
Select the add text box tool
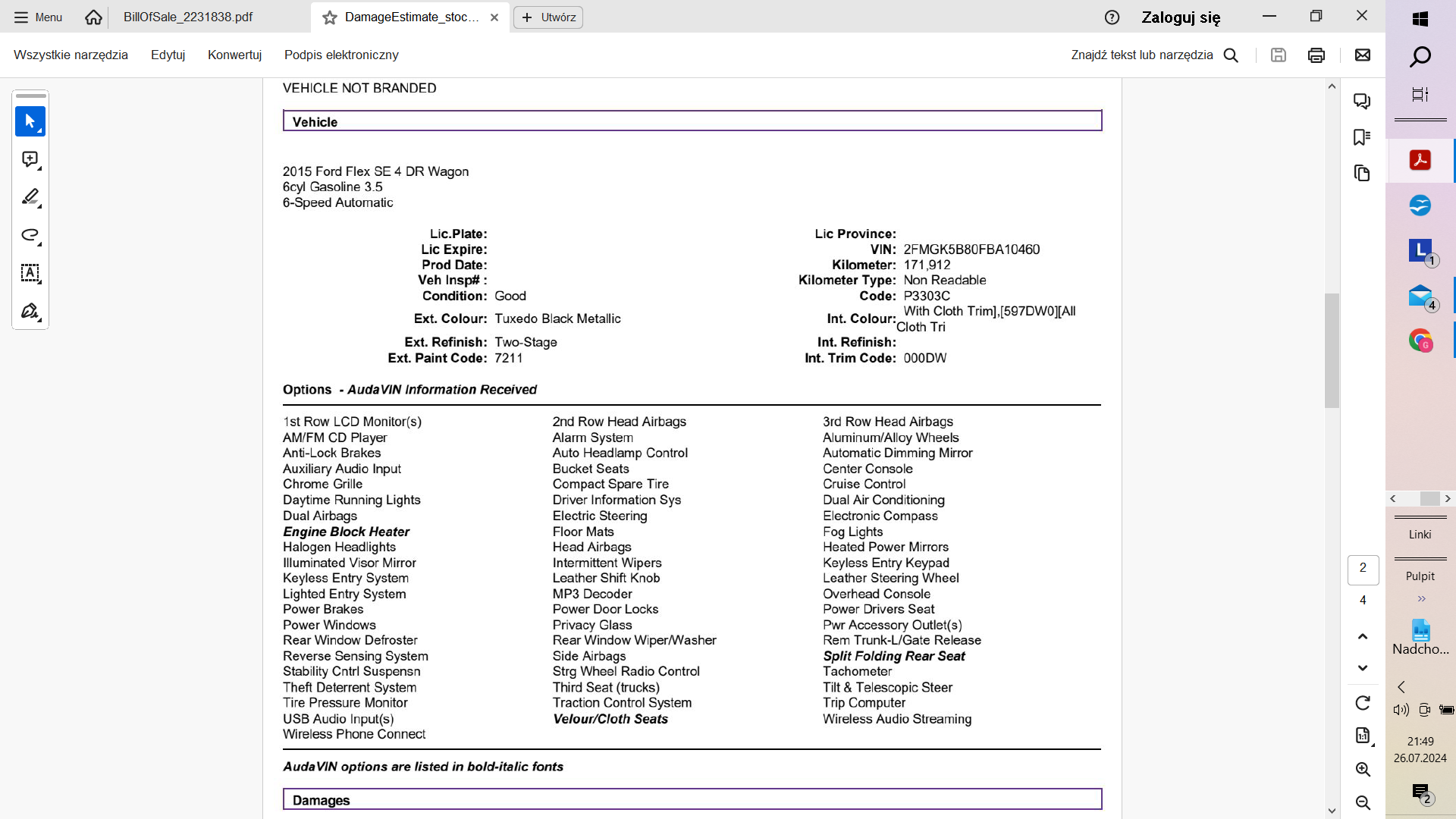pos(30,273)
